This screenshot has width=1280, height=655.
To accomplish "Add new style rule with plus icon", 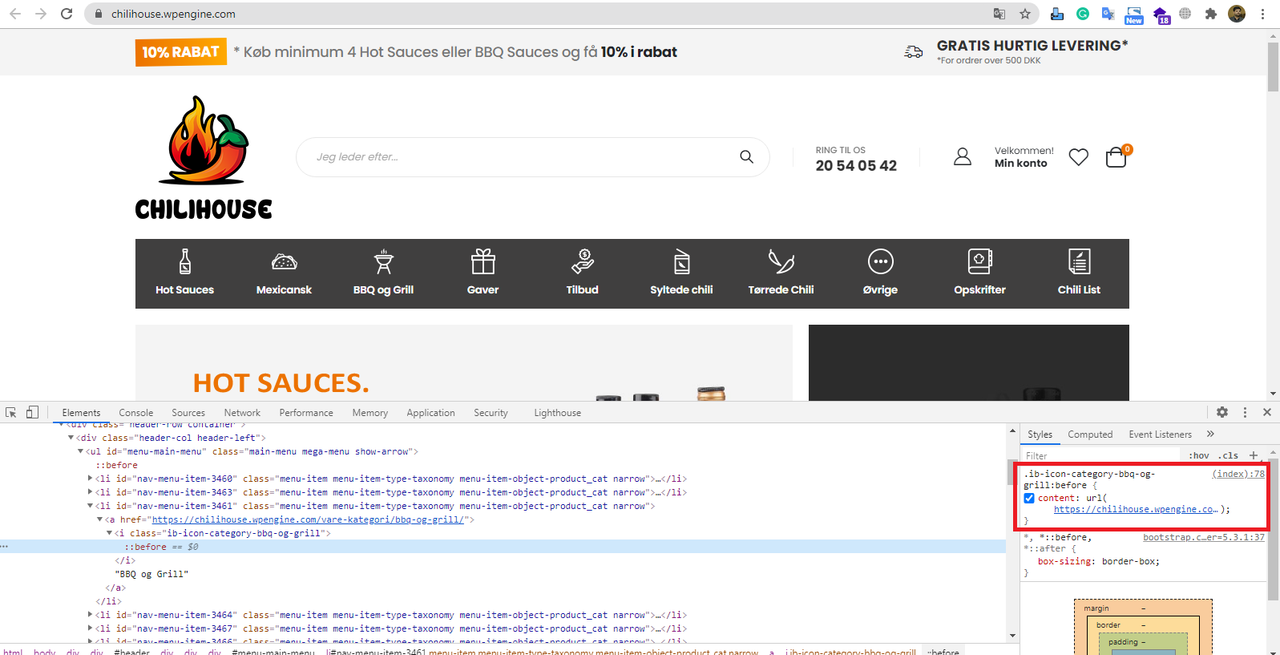I will (1254, 455).
